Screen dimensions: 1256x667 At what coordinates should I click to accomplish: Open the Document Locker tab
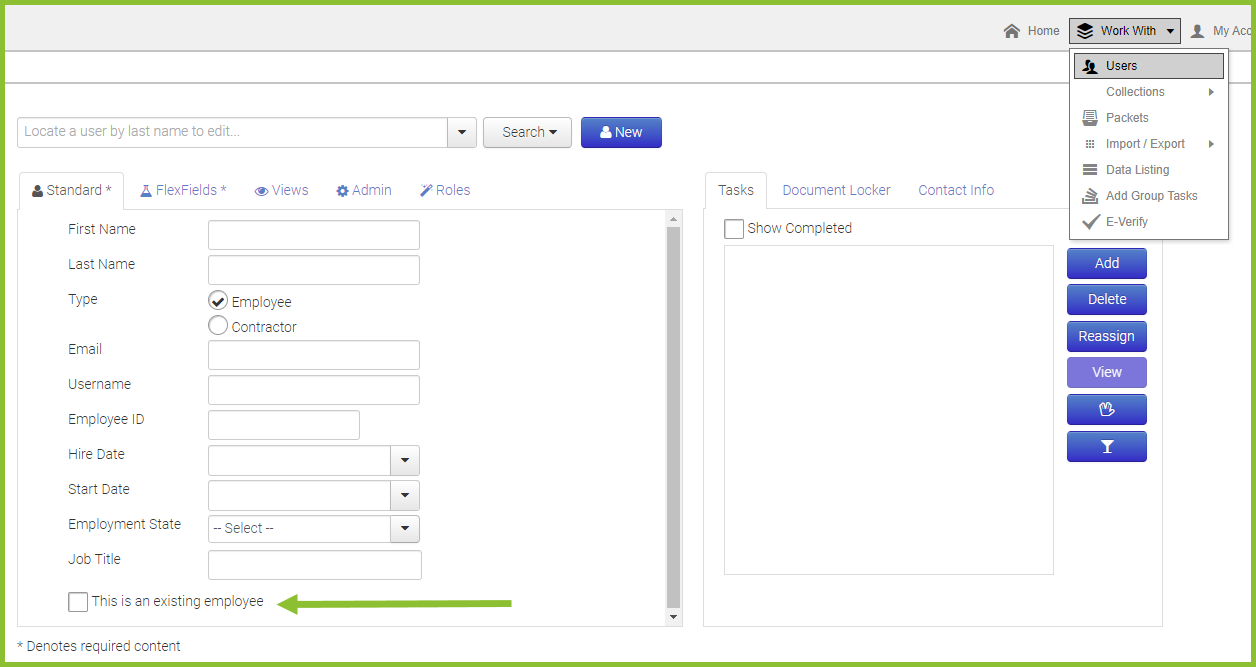pos(836,190)
